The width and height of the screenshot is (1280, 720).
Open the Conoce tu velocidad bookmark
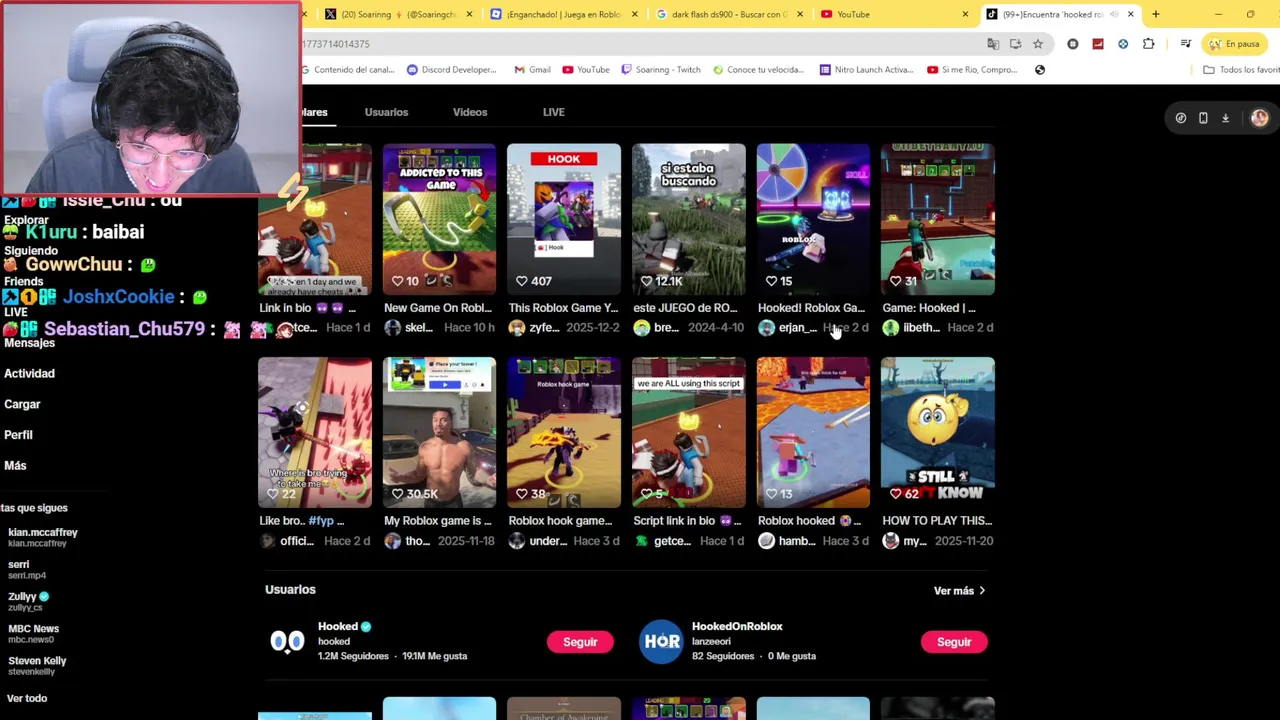point(758,70)
